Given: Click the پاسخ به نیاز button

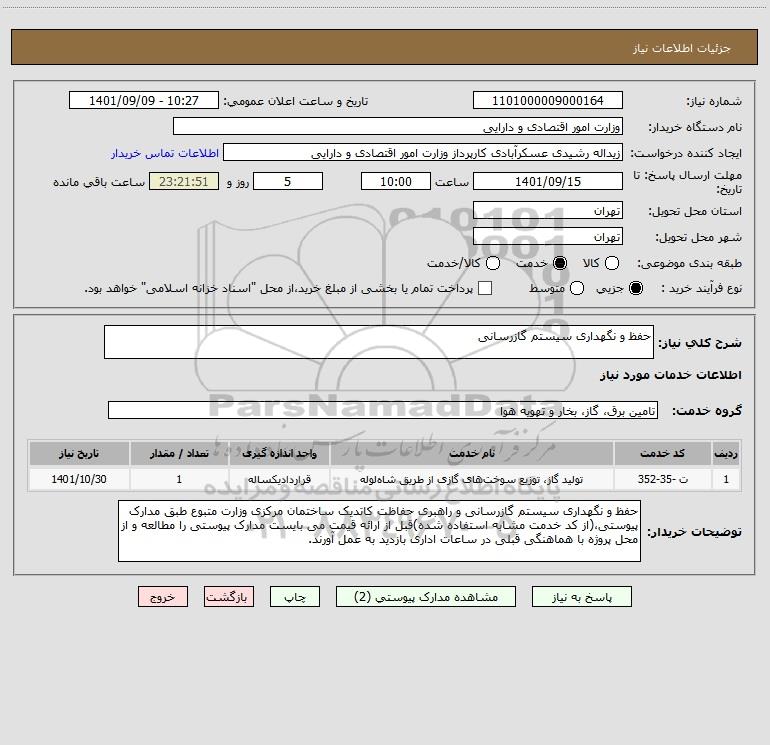Looking at the screenshot, I should [582, 597].
